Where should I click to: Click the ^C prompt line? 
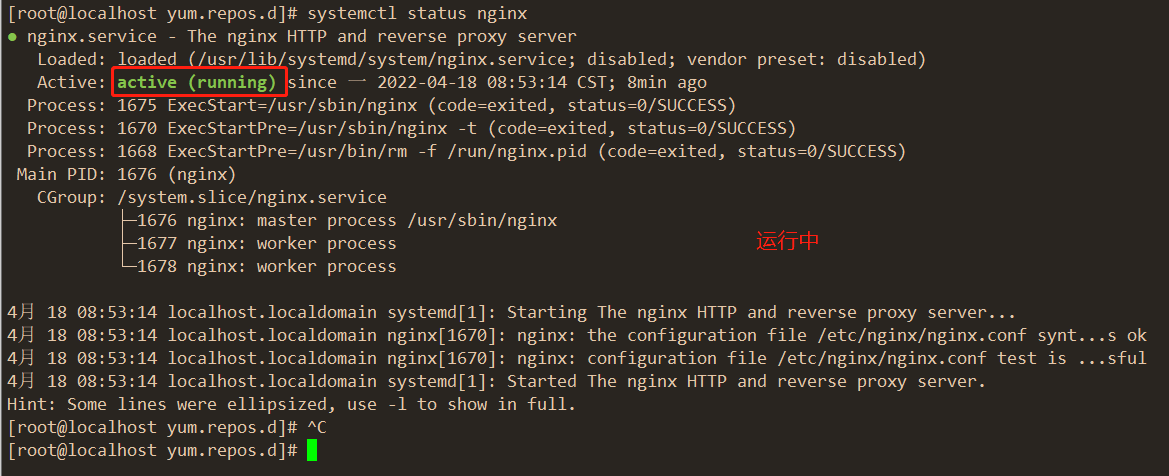pyautogui.click(x=167, y=428)
